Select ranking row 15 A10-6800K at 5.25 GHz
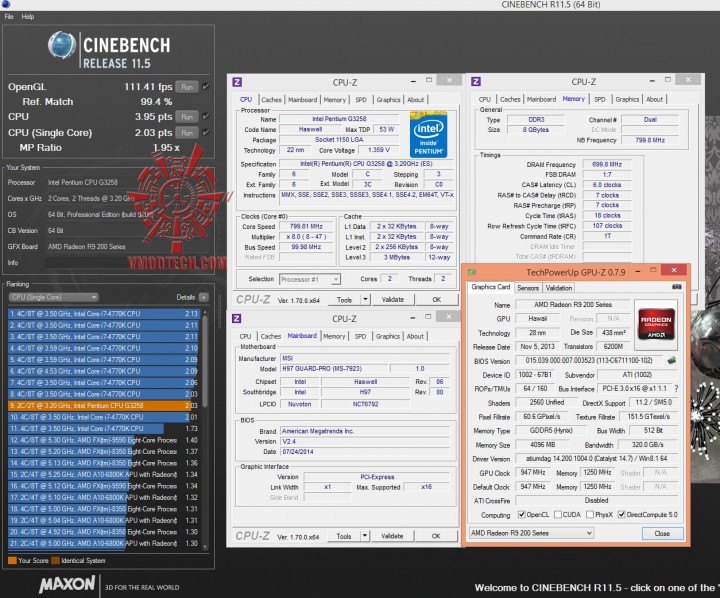The height and width of the screenshot is (598, 720). click(x=103, y=474)
